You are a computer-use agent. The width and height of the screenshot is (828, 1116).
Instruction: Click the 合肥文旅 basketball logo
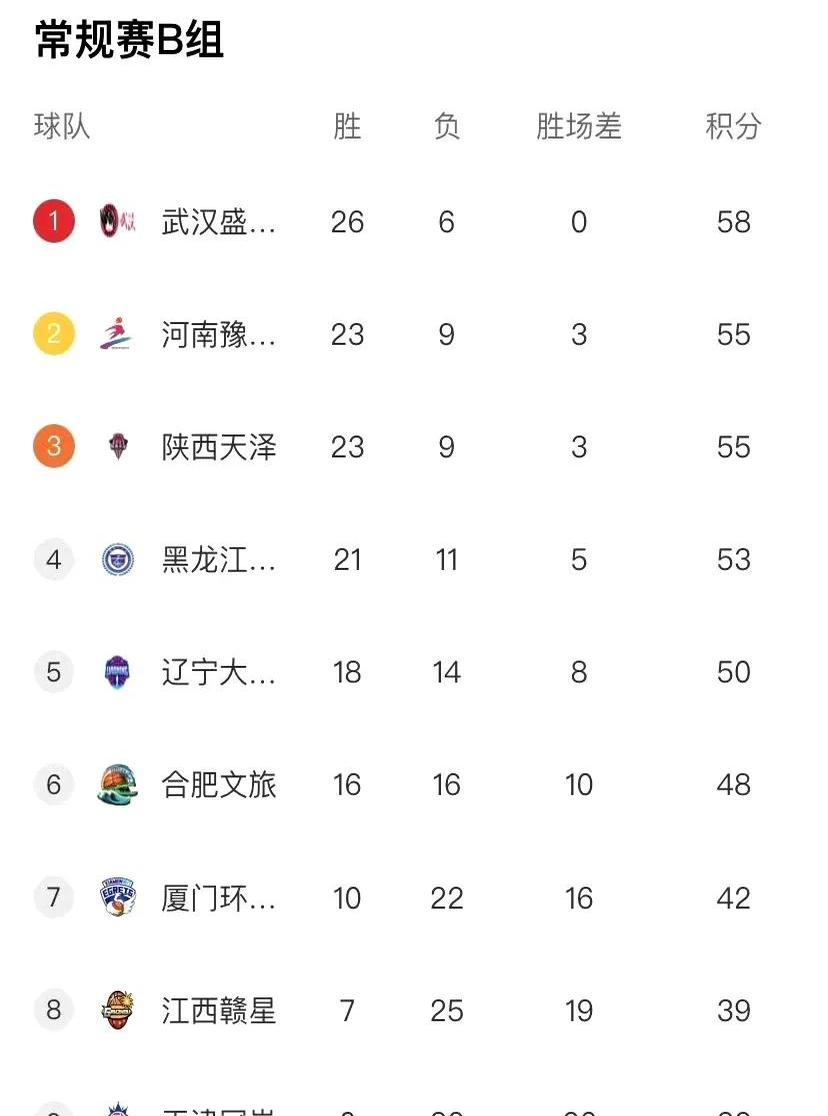117,784
